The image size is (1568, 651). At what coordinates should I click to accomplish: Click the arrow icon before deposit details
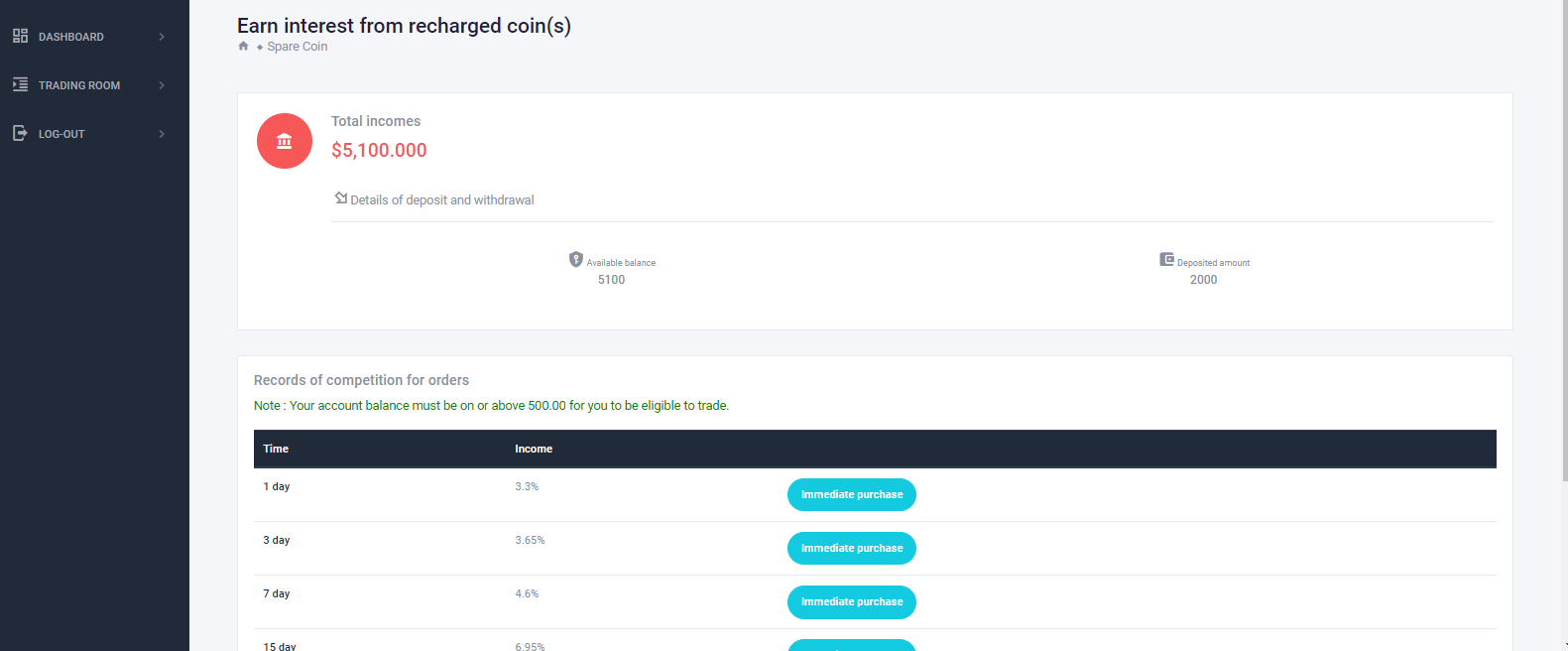(340, 198)
